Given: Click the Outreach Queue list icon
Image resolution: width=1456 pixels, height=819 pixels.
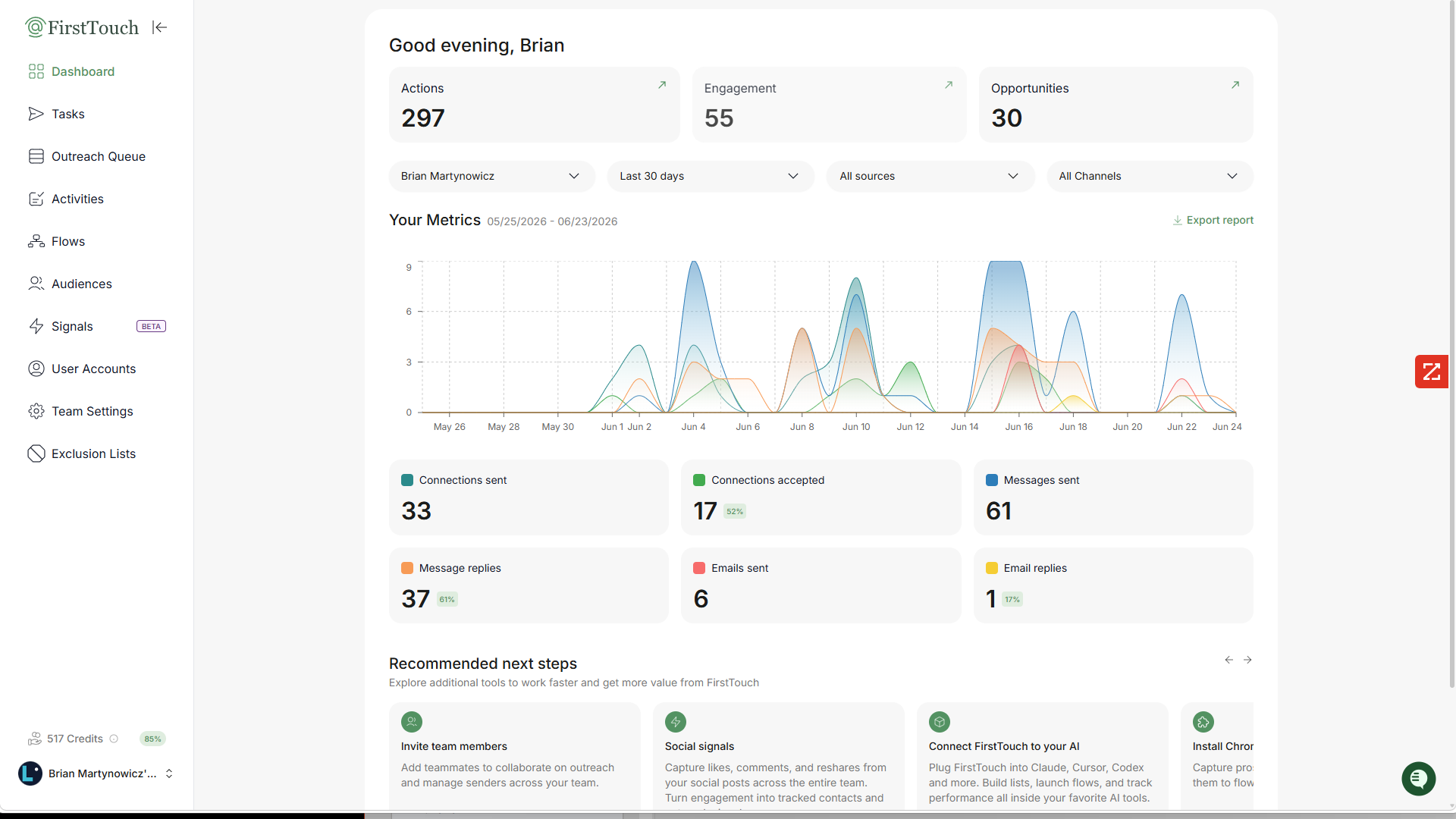Looking at the screenshot, I should click(x=36, y=156).
